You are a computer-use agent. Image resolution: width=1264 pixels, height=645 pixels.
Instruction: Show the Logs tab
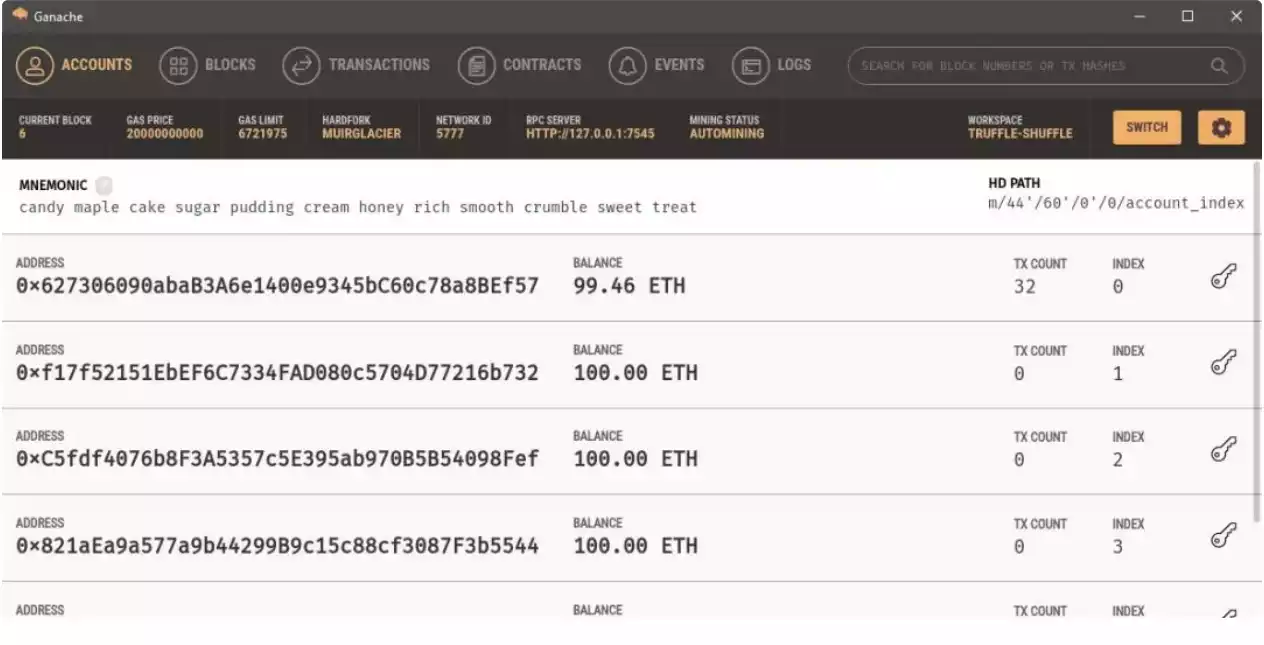772,66
